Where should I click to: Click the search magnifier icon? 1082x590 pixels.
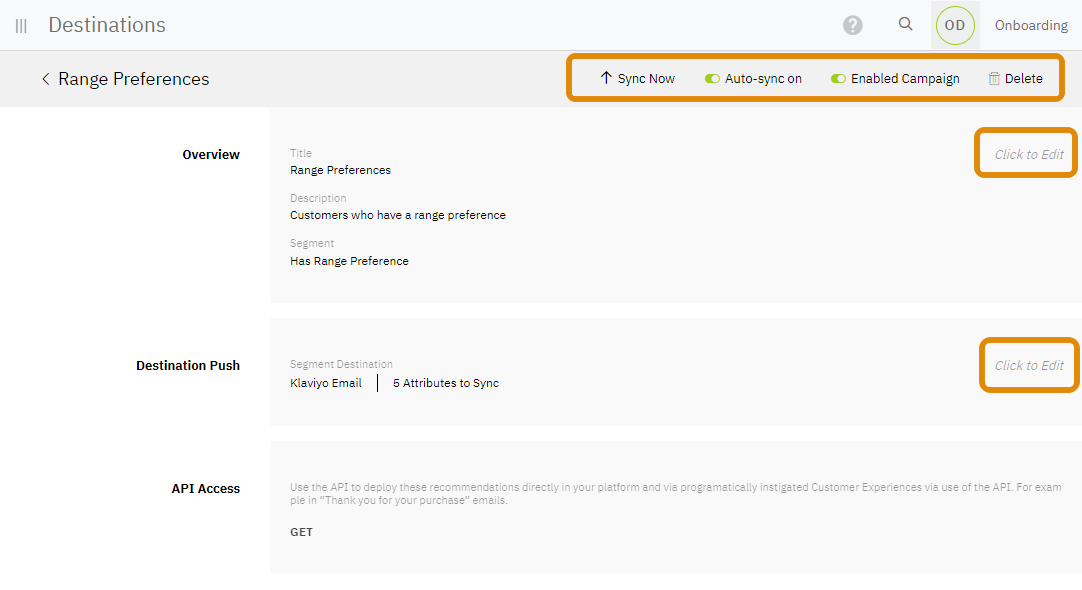905,25
